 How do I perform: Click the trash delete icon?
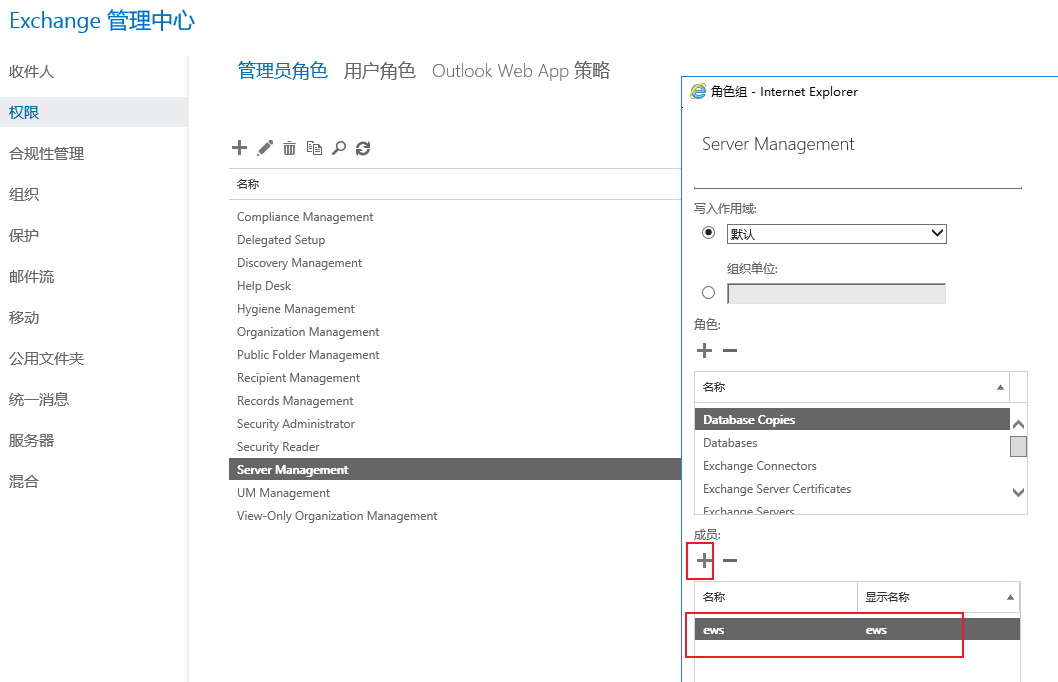[x=289, y=148]
